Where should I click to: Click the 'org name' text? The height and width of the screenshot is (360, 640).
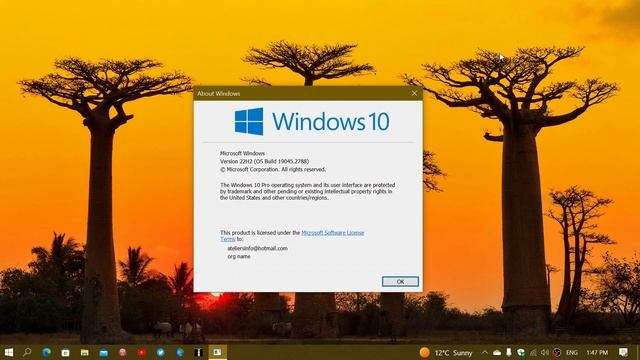tap(239, 257)
